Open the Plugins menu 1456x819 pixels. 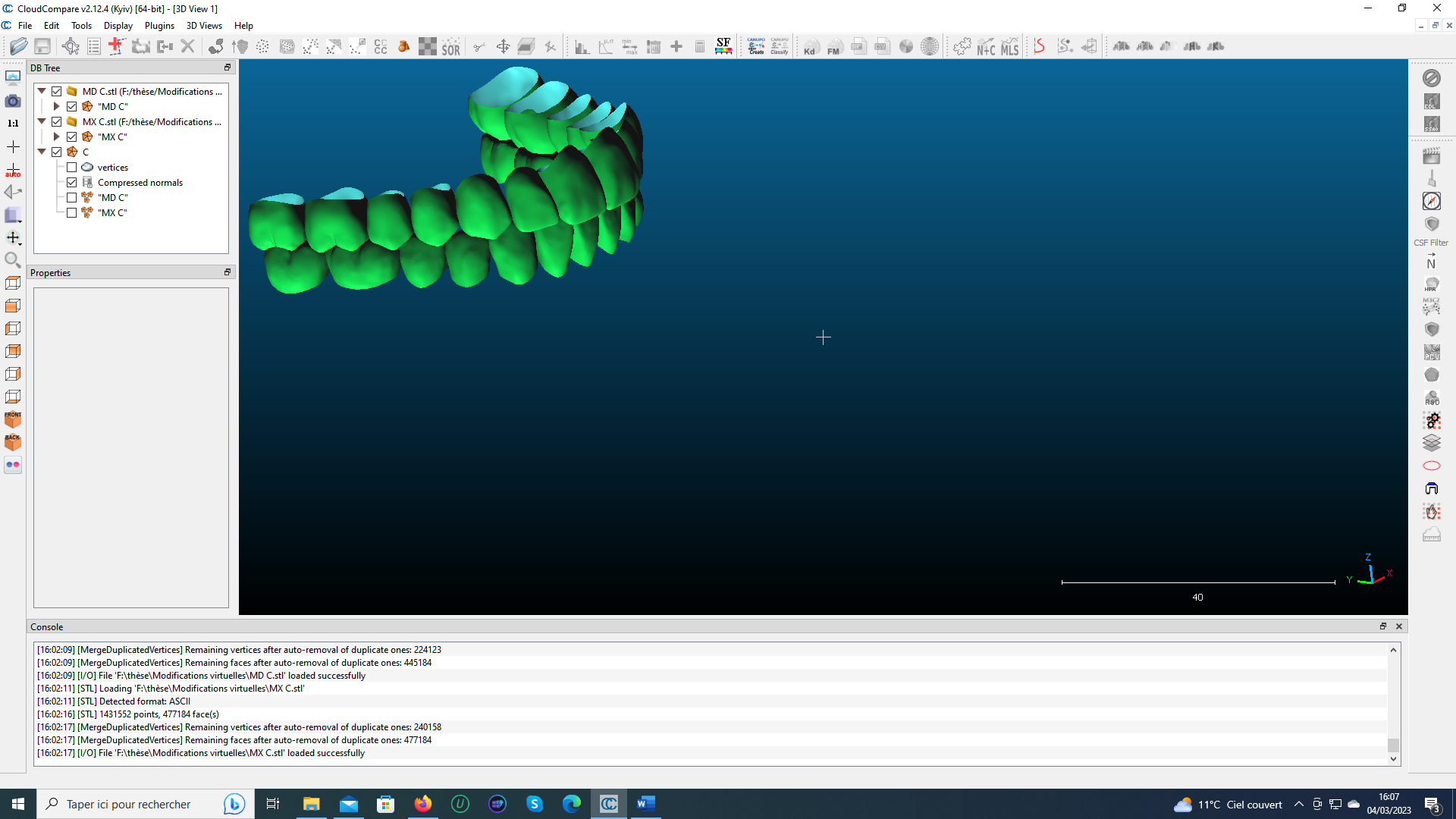[x=159, y=25]
